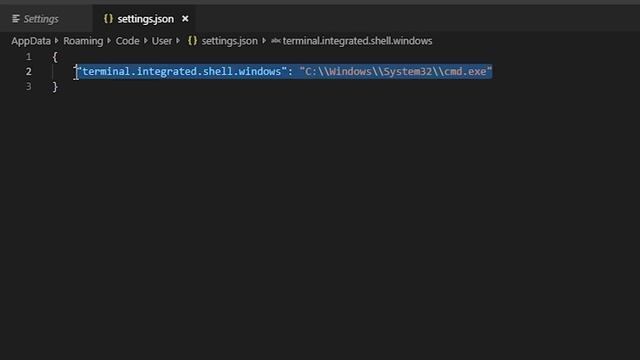Open AppData breadcrumb folder
Image resolution: width=640 pixels, height=360 pixels.
point(31,41)
